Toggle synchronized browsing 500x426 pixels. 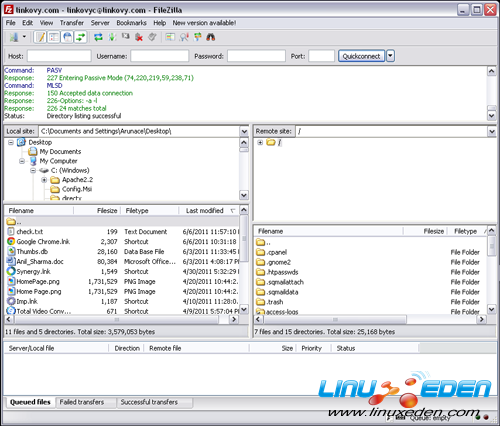198,37
